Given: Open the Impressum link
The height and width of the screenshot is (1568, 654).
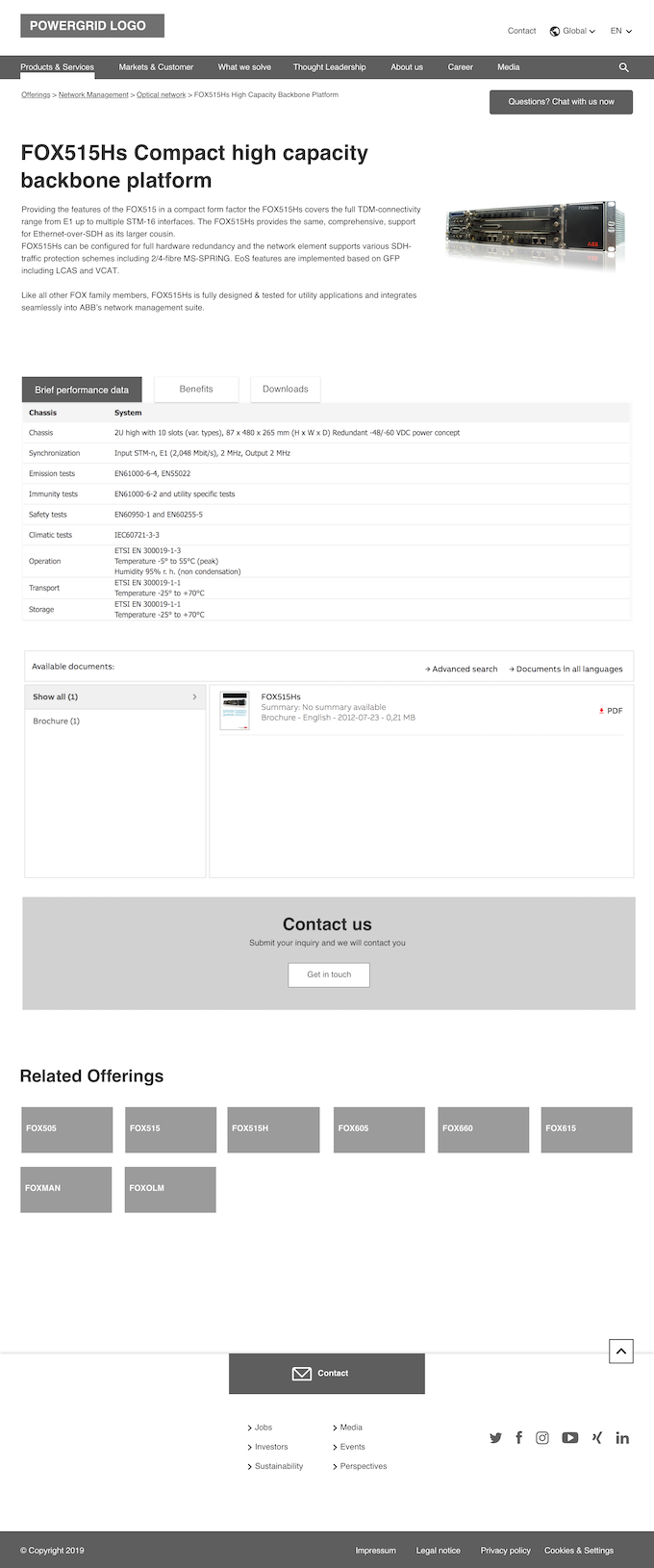Looking at the screenshot, I should click(375, 1551).
